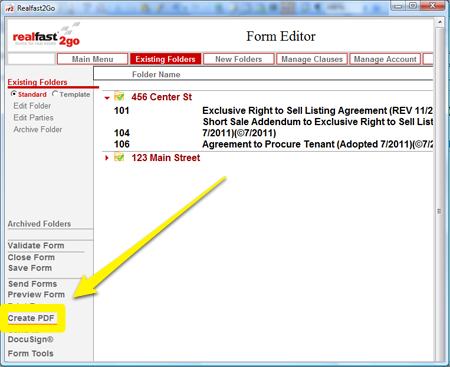The height and width of the screenshot is (367, 450).
Task: Click the scroll up arrow
Action: (440, 23)
